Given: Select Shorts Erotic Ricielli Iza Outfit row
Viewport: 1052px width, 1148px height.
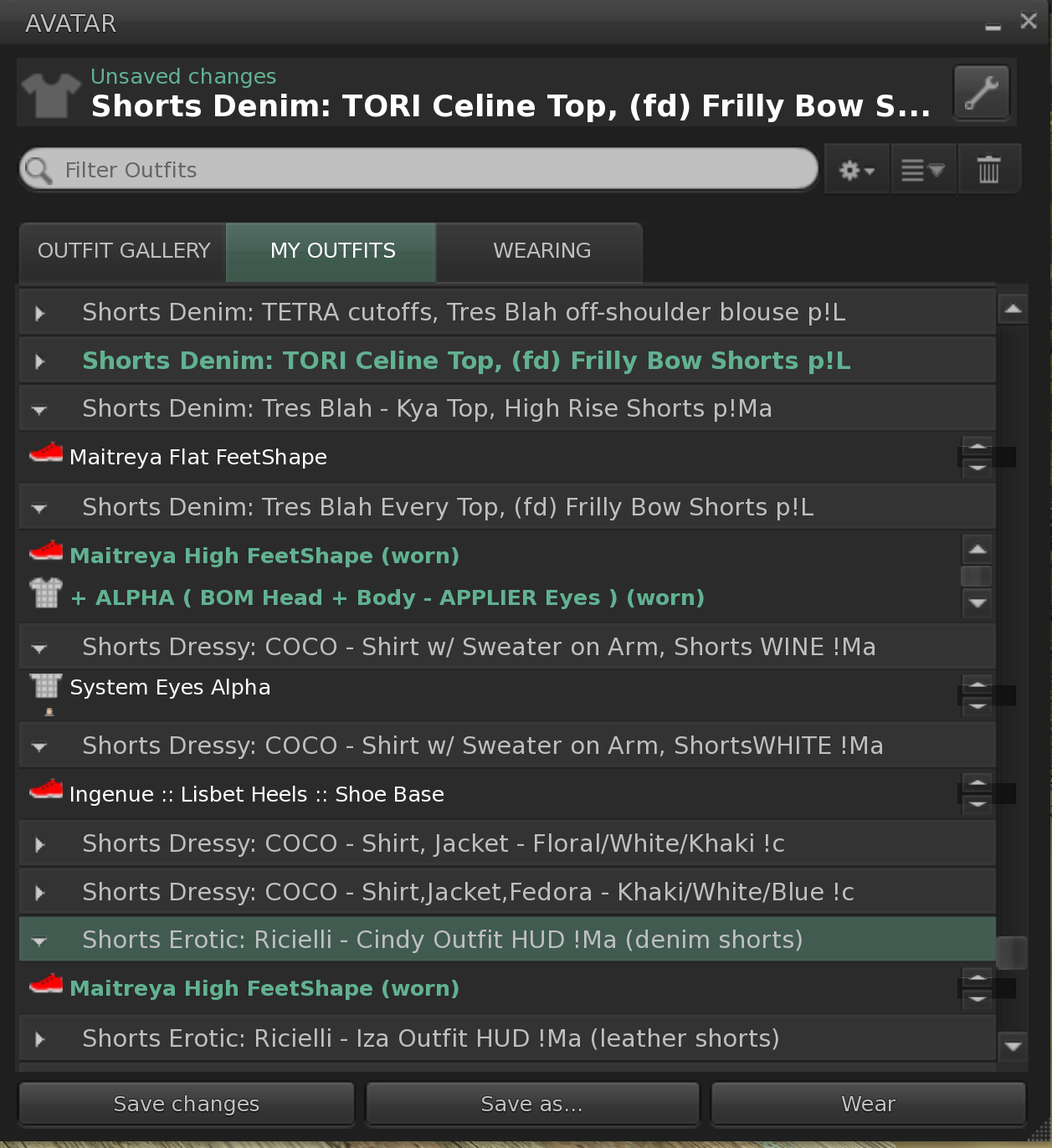Looking at the screenshot, I should point(507,1038).
